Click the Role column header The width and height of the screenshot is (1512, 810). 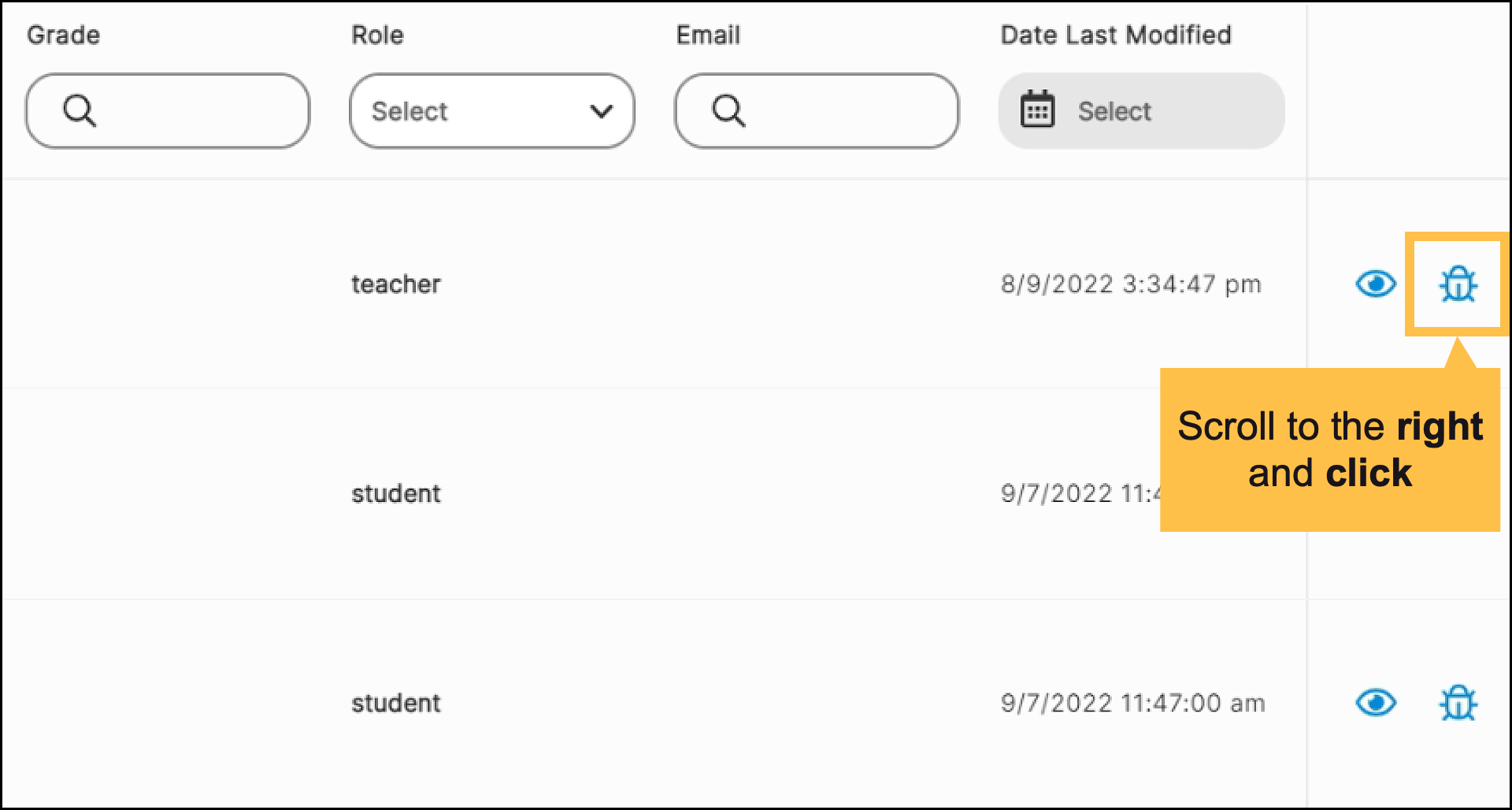(x=377, y=35)
